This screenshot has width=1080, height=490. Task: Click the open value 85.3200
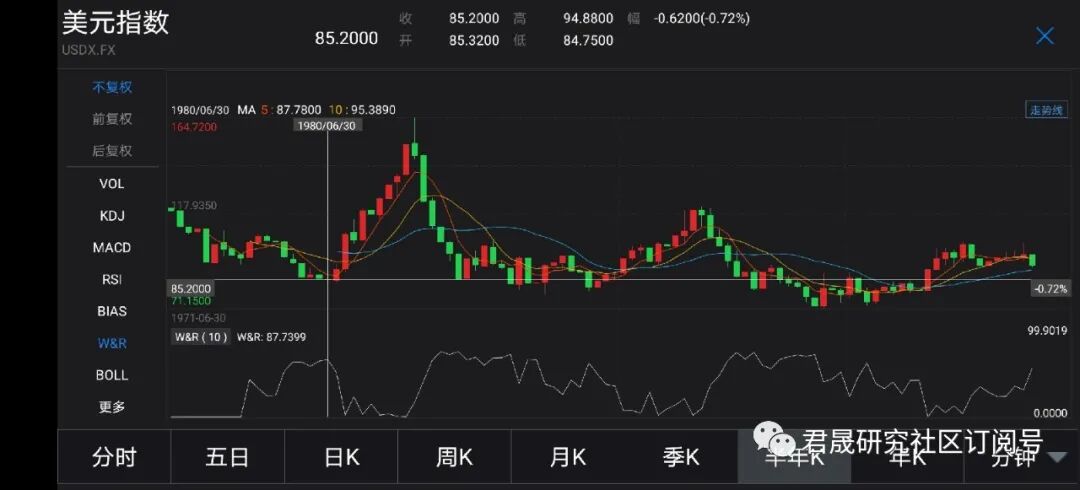[x=474, y=41]
